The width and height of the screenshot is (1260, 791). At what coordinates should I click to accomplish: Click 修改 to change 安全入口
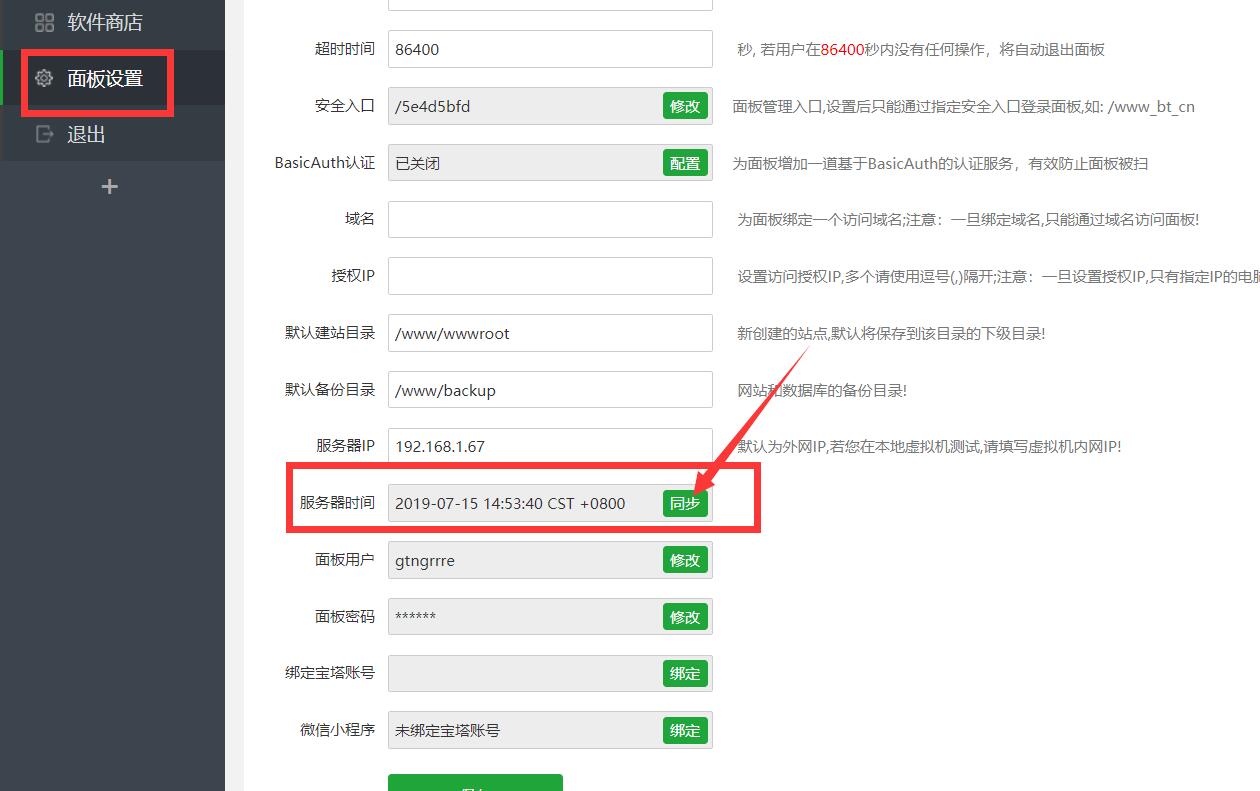(x=685, y=106)
